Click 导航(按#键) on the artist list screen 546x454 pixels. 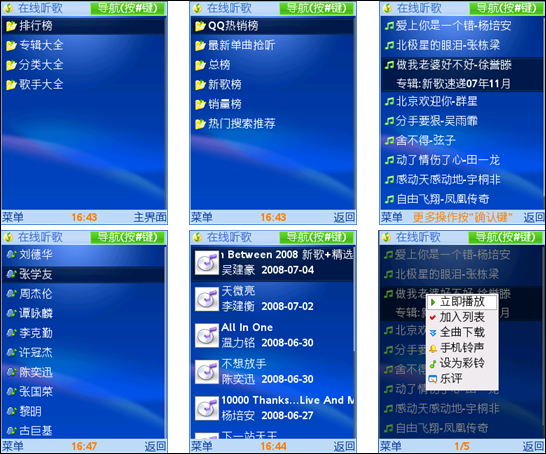(x=127, y=237)
